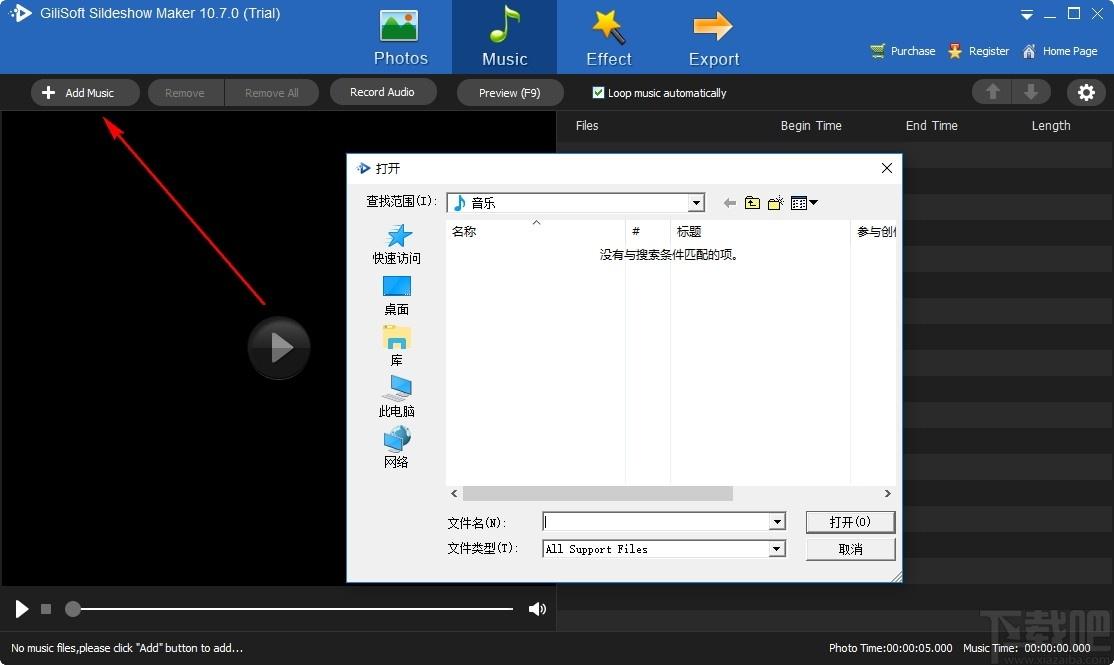Play using bottom playback control
Screen dimensions: 1114x665
pos(21,609)
